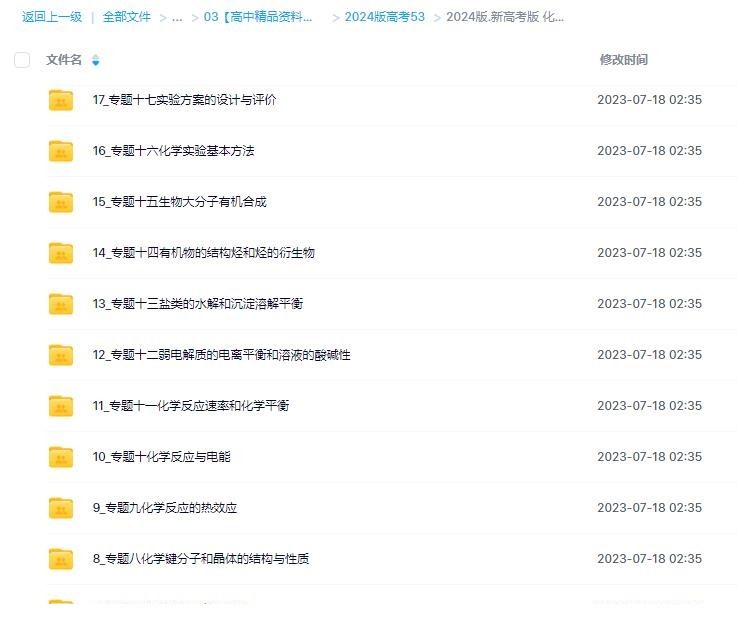
Task: Open breadcrumb 03【高中精品资料...
Action: [x=258, y=17]
